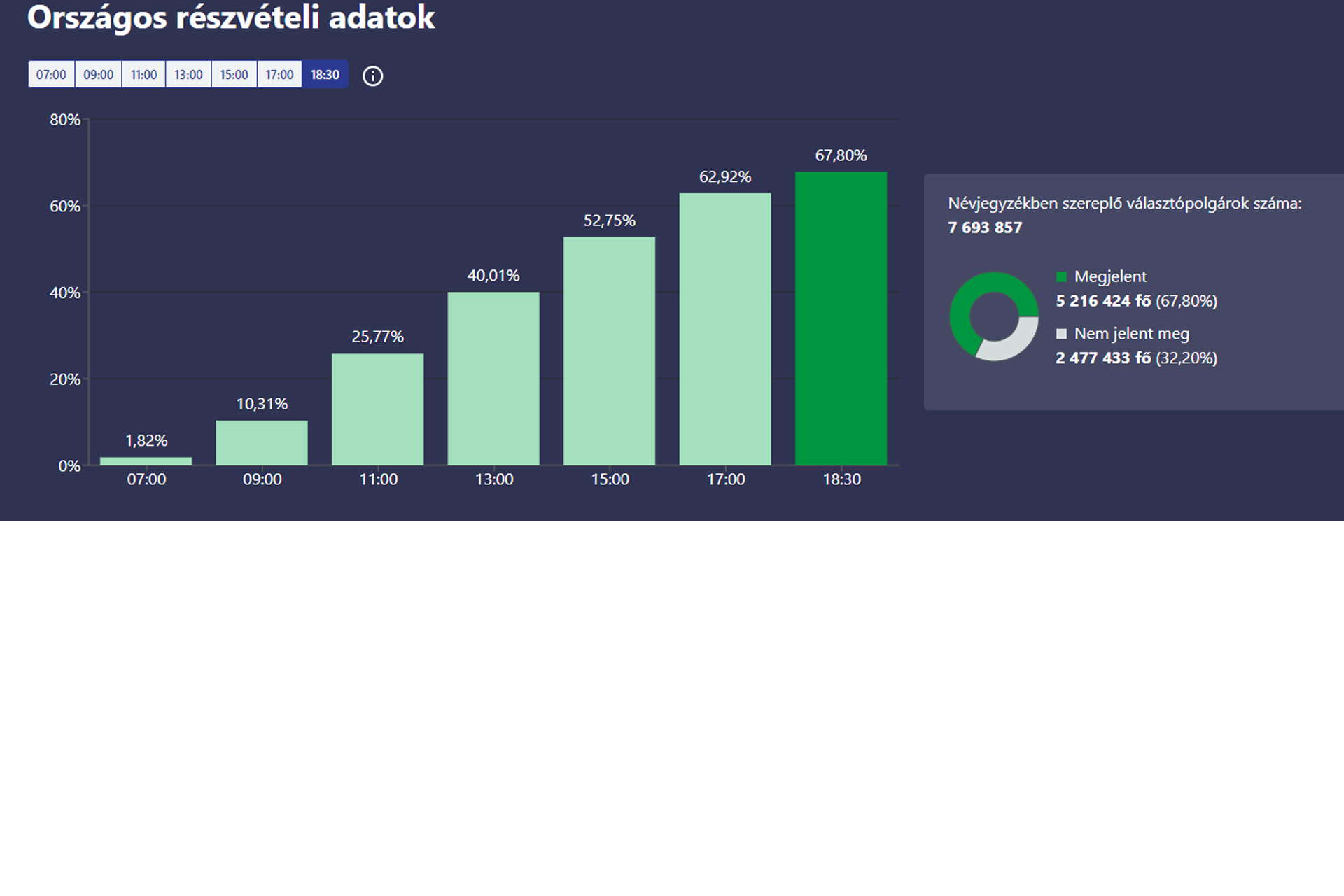Click the info circle icon
1344x896 pixels.
[372, 76]
